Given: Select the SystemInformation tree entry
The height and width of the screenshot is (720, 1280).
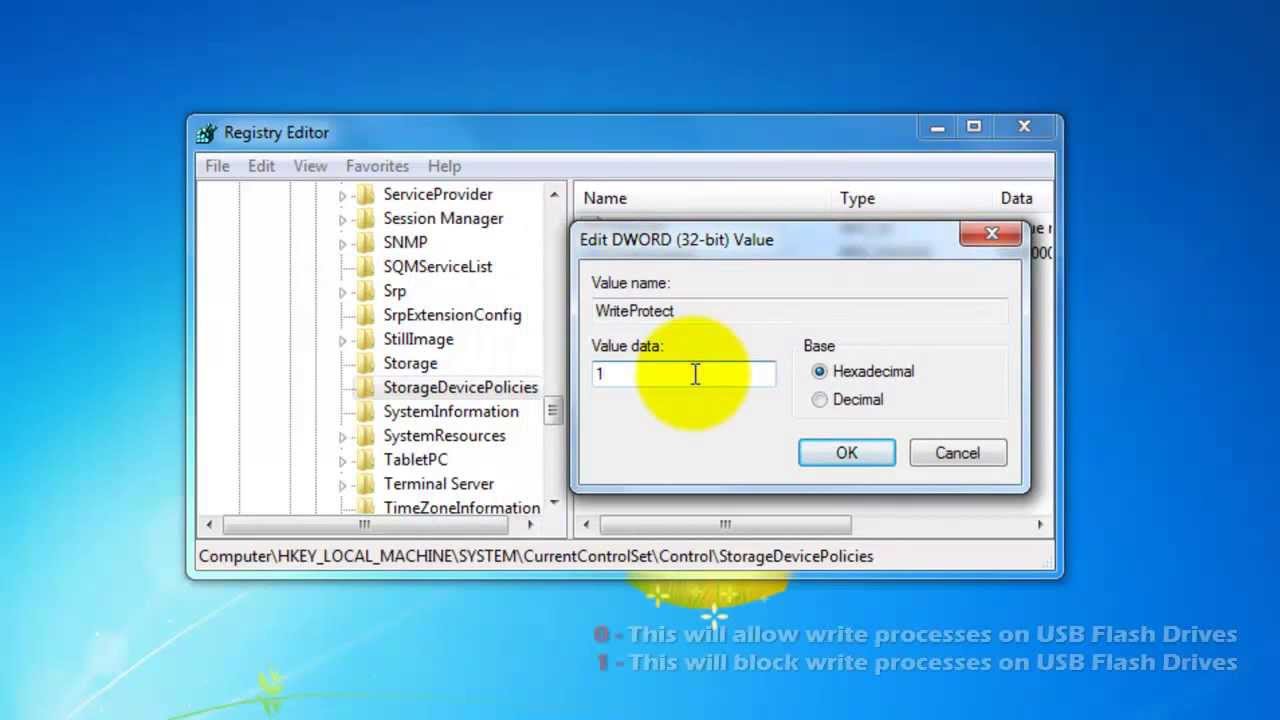Looking at the screenshot, I should click(451, 411).
